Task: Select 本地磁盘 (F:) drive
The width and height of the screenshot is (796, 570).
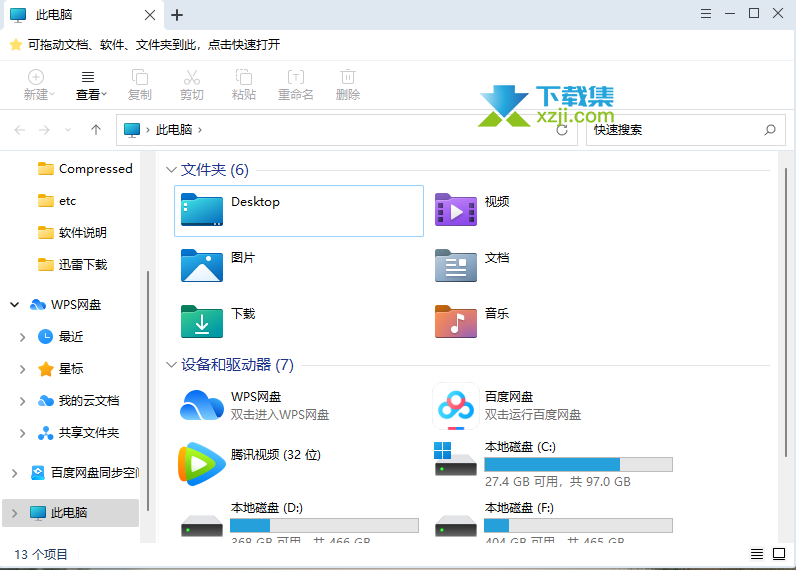Action: tap(553, 523)
